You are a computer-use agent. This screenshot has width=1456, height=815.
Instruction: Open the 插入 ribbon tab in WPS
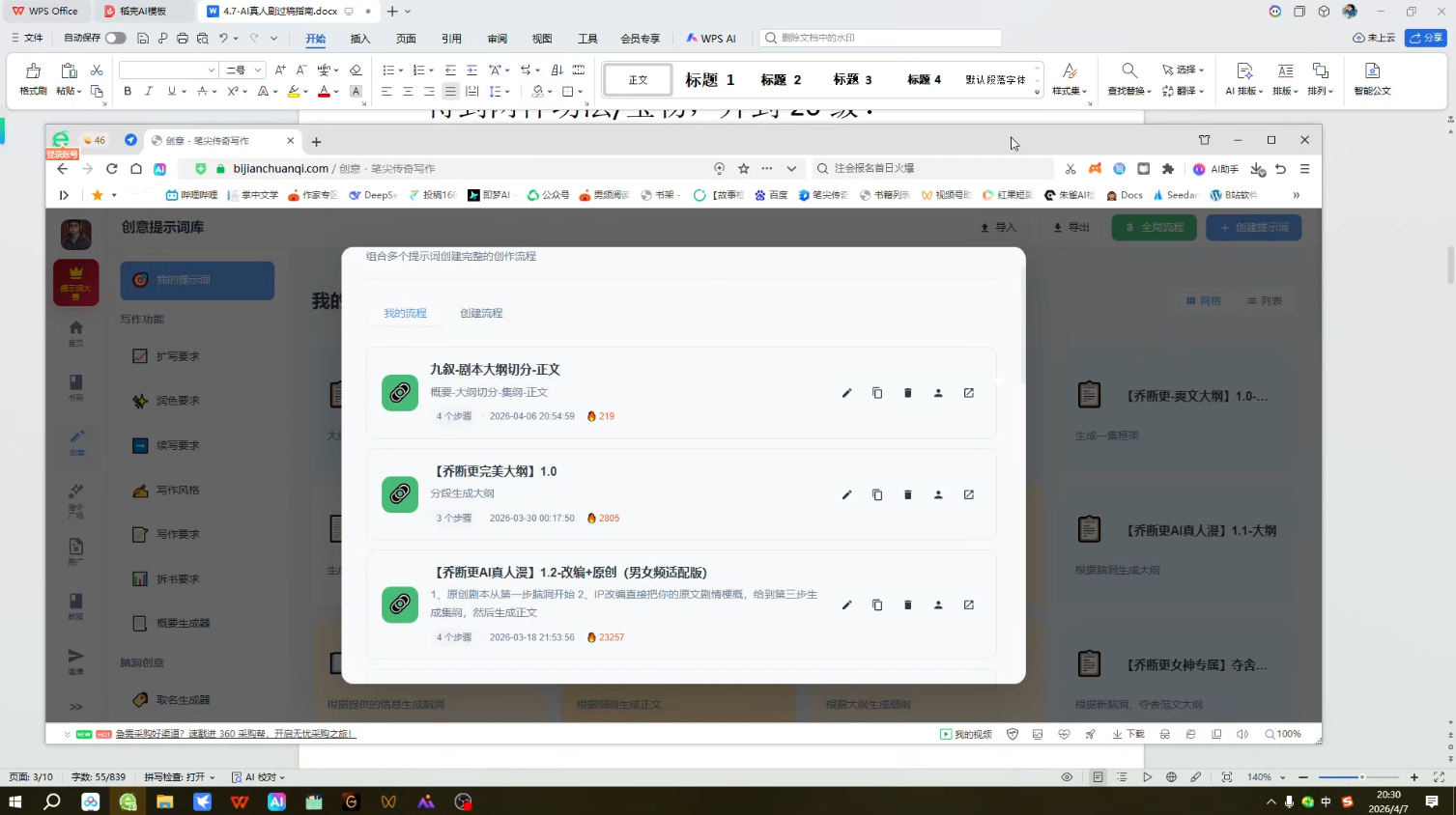coord(358,38)
